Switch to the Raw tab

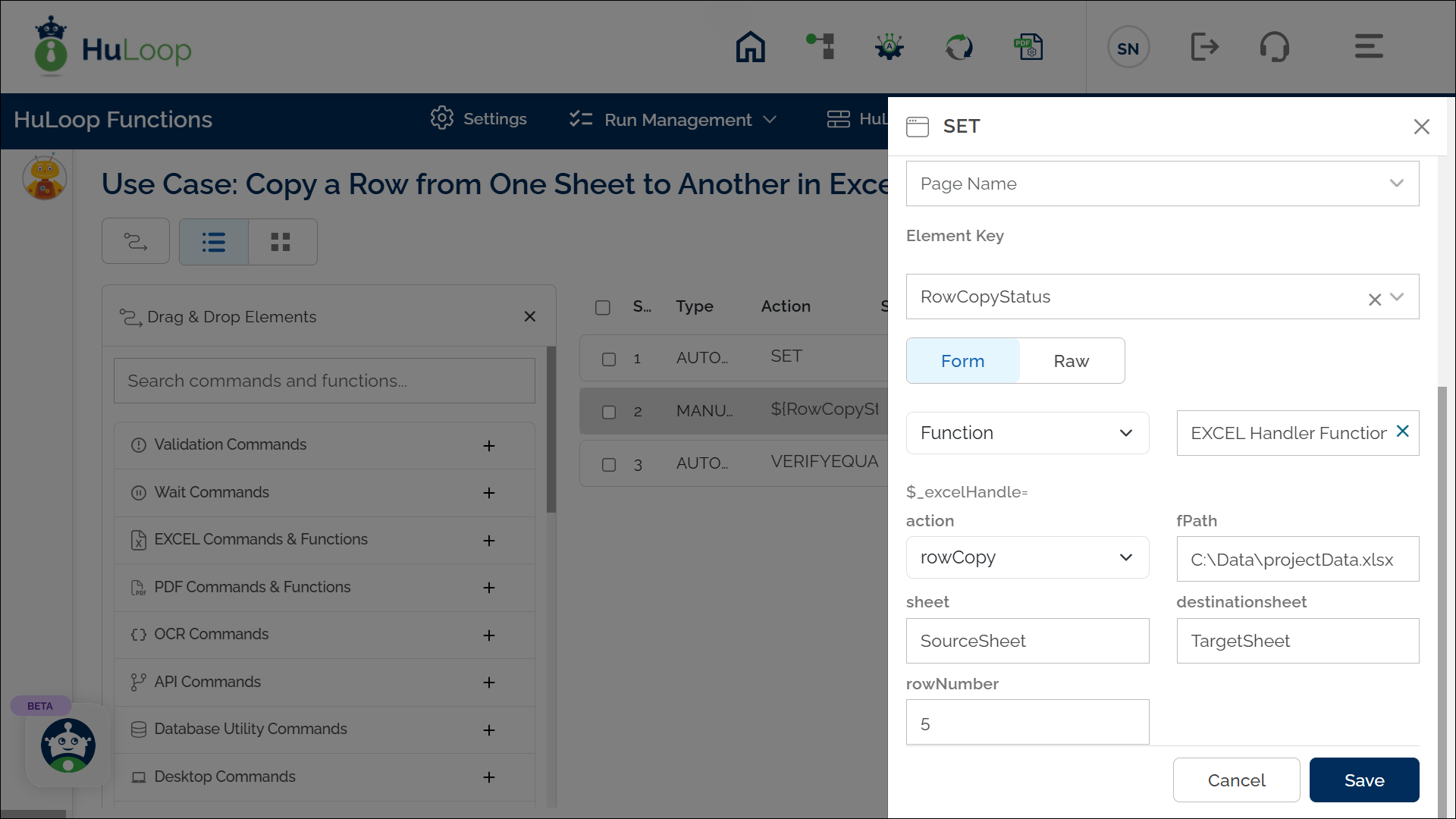pos(1071,361)
